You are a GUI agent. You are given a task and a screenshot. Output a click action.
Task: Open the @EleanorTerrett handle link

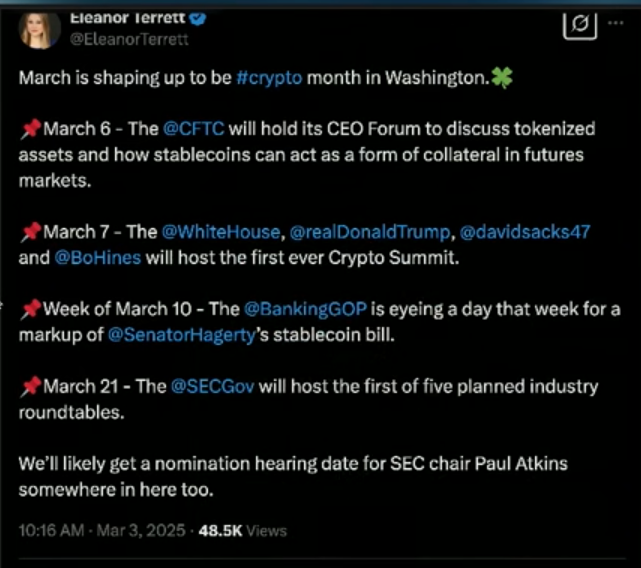[130, 40]
